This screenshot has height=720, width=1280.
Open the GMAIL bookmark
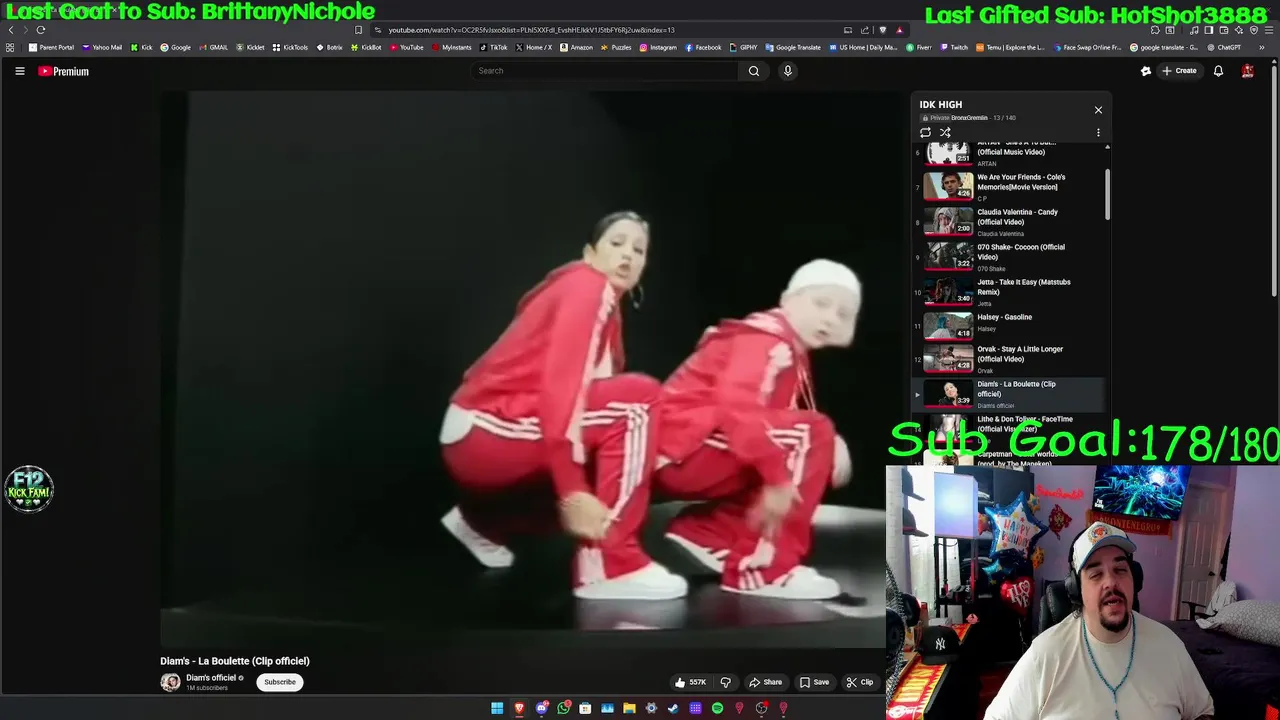(213, 47)
